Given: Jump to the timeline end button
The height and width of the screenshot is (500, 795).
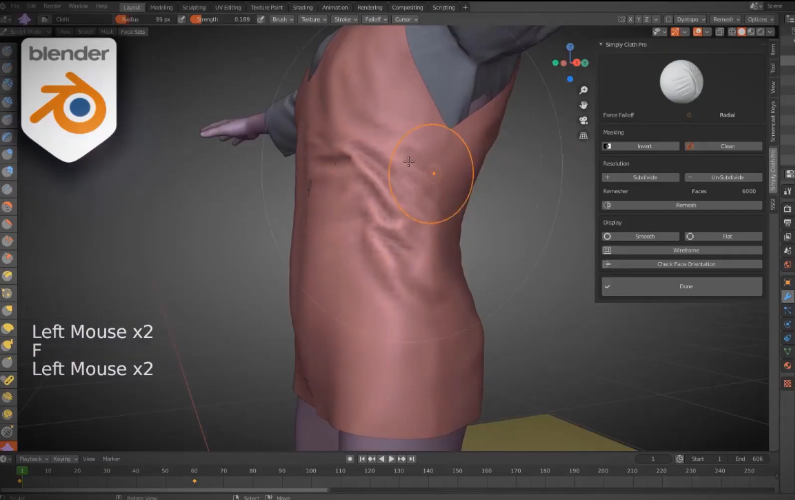Looking at the screenshot, I should (x=412, y=459).
